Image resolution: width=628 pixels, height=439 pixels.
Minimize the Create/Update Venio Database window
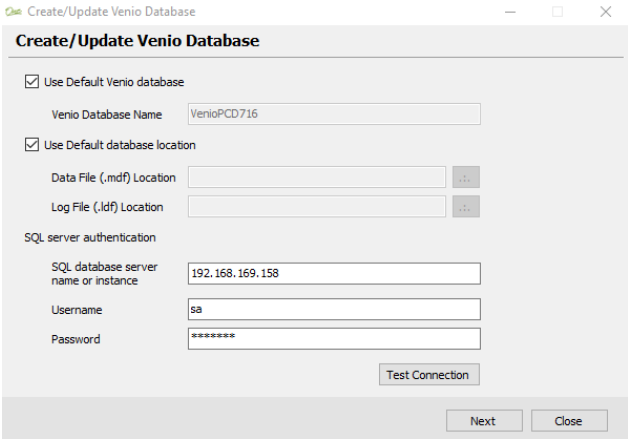(x=510, y=12)
